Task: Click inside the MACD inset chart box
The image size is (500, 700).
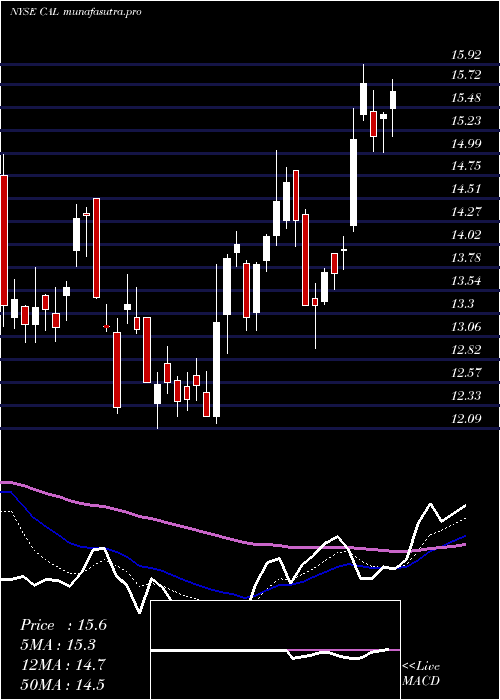Action: (x=275, y=650)
